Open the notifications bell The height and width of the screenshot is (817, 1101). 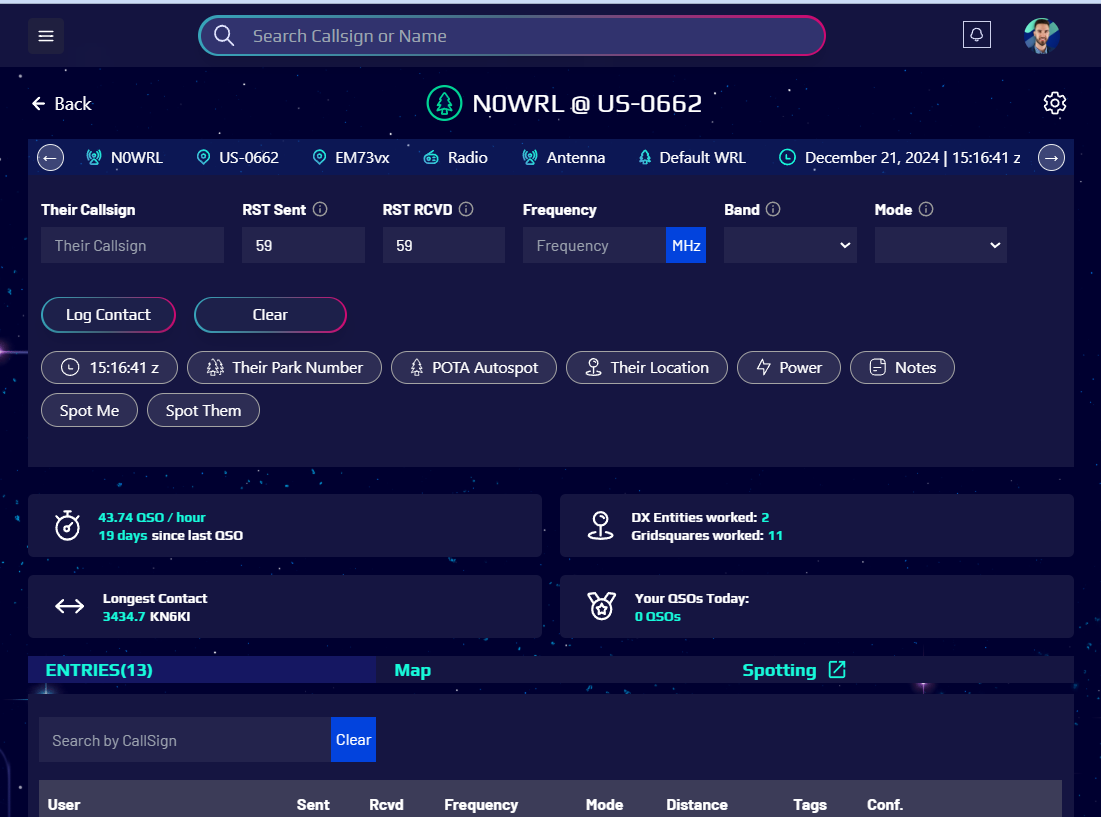point(976,34)
